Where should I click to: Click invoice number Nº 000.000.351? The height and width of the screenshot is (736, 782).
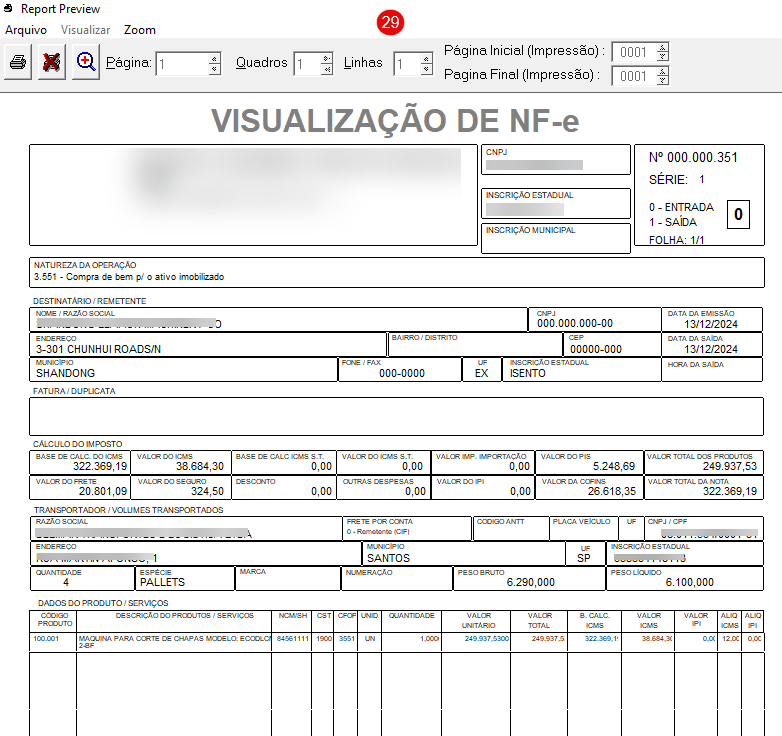click(x=693, y=158)
